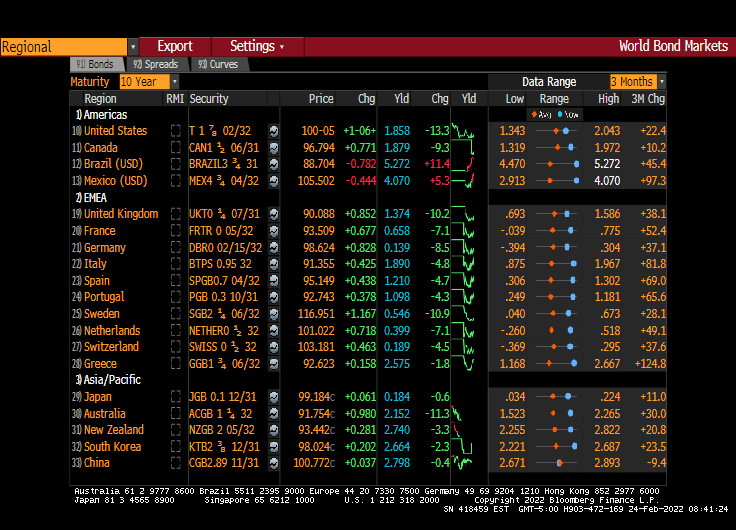The height and width of the screenshot is (530, 736).
Task: Switch to the Spreads tab
Action: point(154,64)
